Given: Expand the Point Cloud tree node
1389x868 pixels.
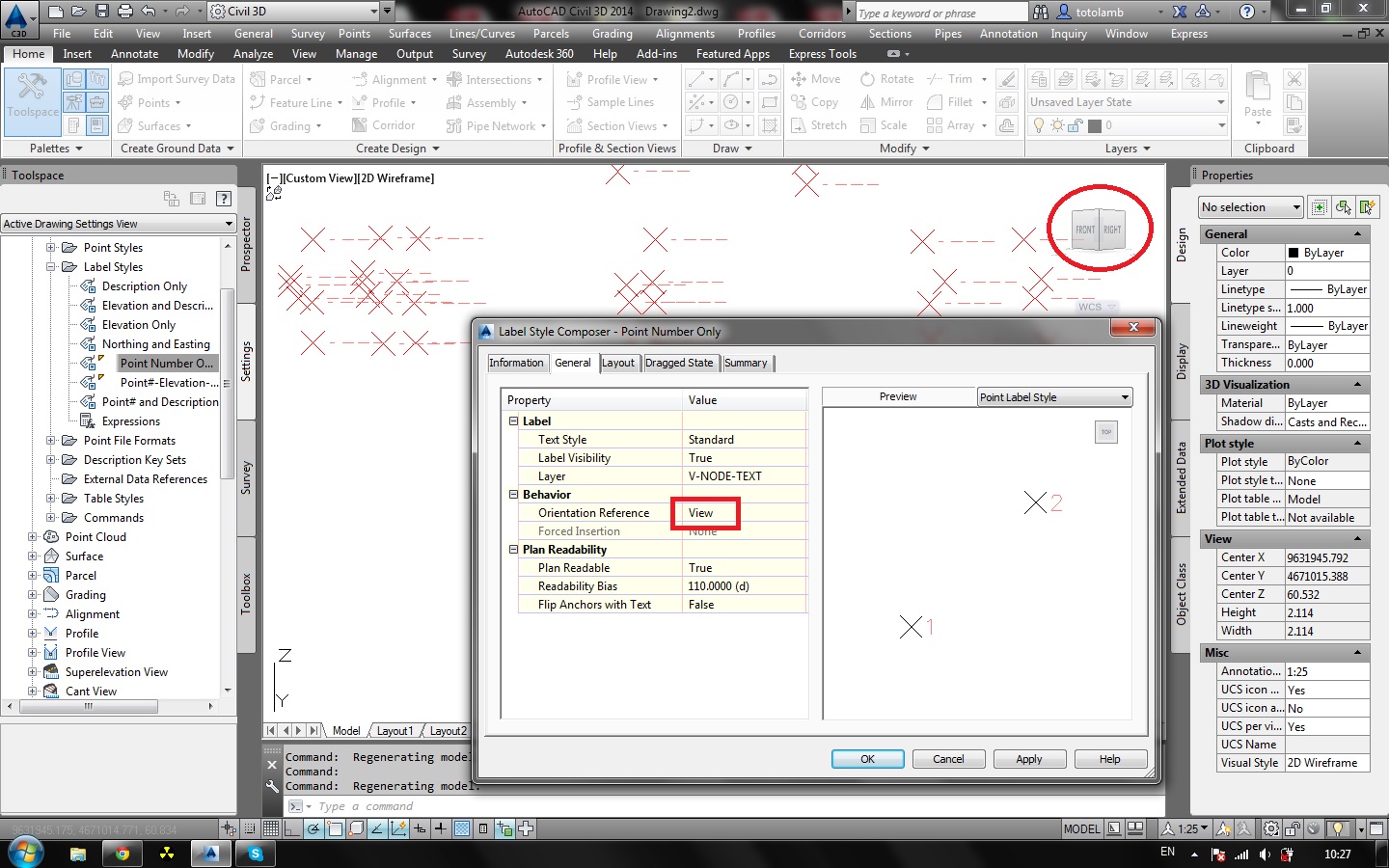Looking at the screenshot, I should pyautogui.click(x=33, y=536).
